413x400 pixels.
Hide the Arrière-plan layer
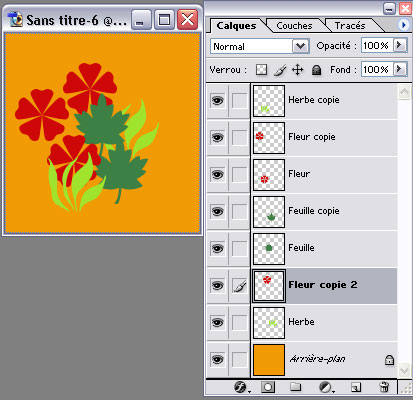tap(217, 359)
